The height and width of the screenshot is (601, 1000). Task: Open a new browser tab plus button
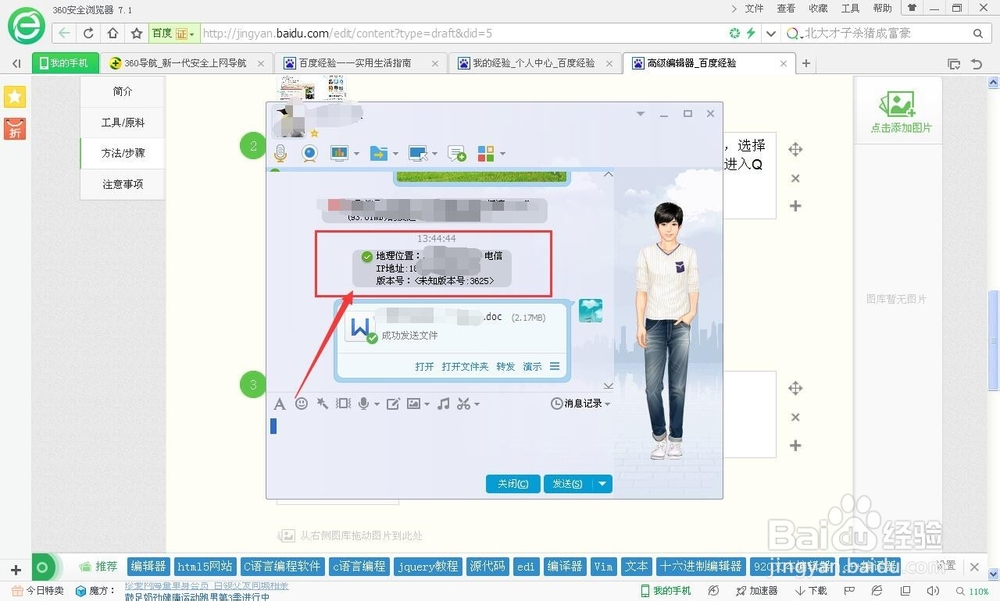pos(806,63)
